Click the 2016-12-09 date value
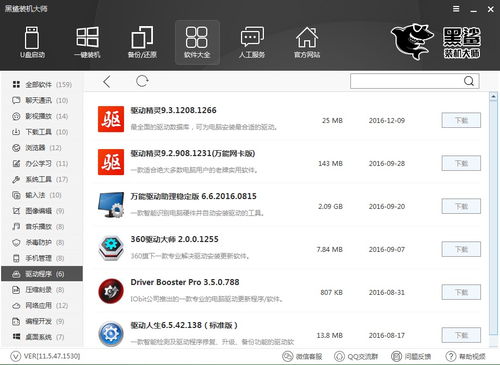Screen dimensions: 500x365 [x=387, y=121]
